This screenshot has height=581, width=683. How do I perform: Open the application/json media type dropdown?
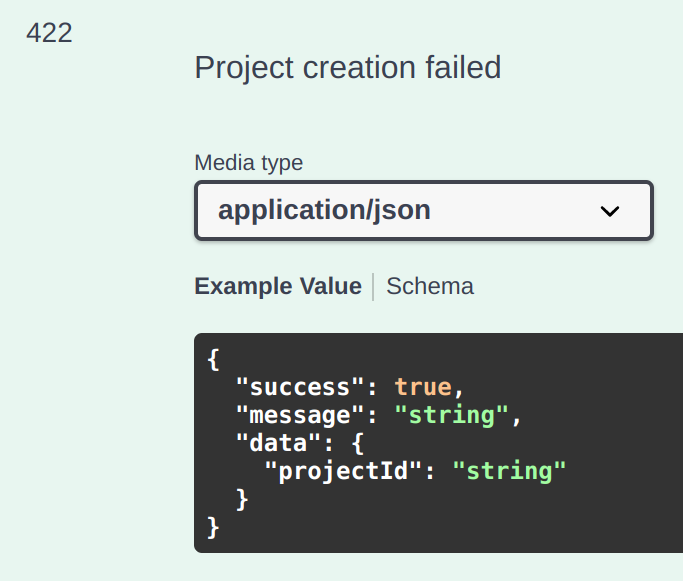click(x=424, y=210)
